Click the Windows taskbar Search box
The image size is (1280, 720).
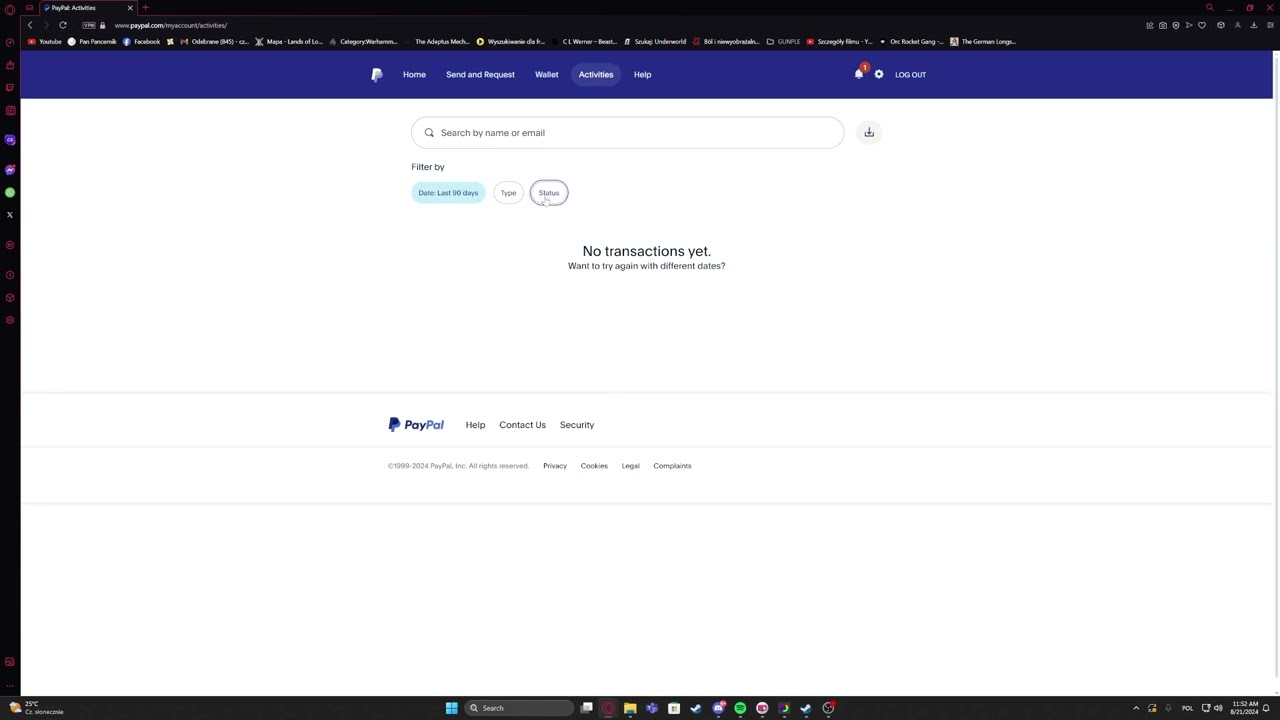(x=520, y=708)
